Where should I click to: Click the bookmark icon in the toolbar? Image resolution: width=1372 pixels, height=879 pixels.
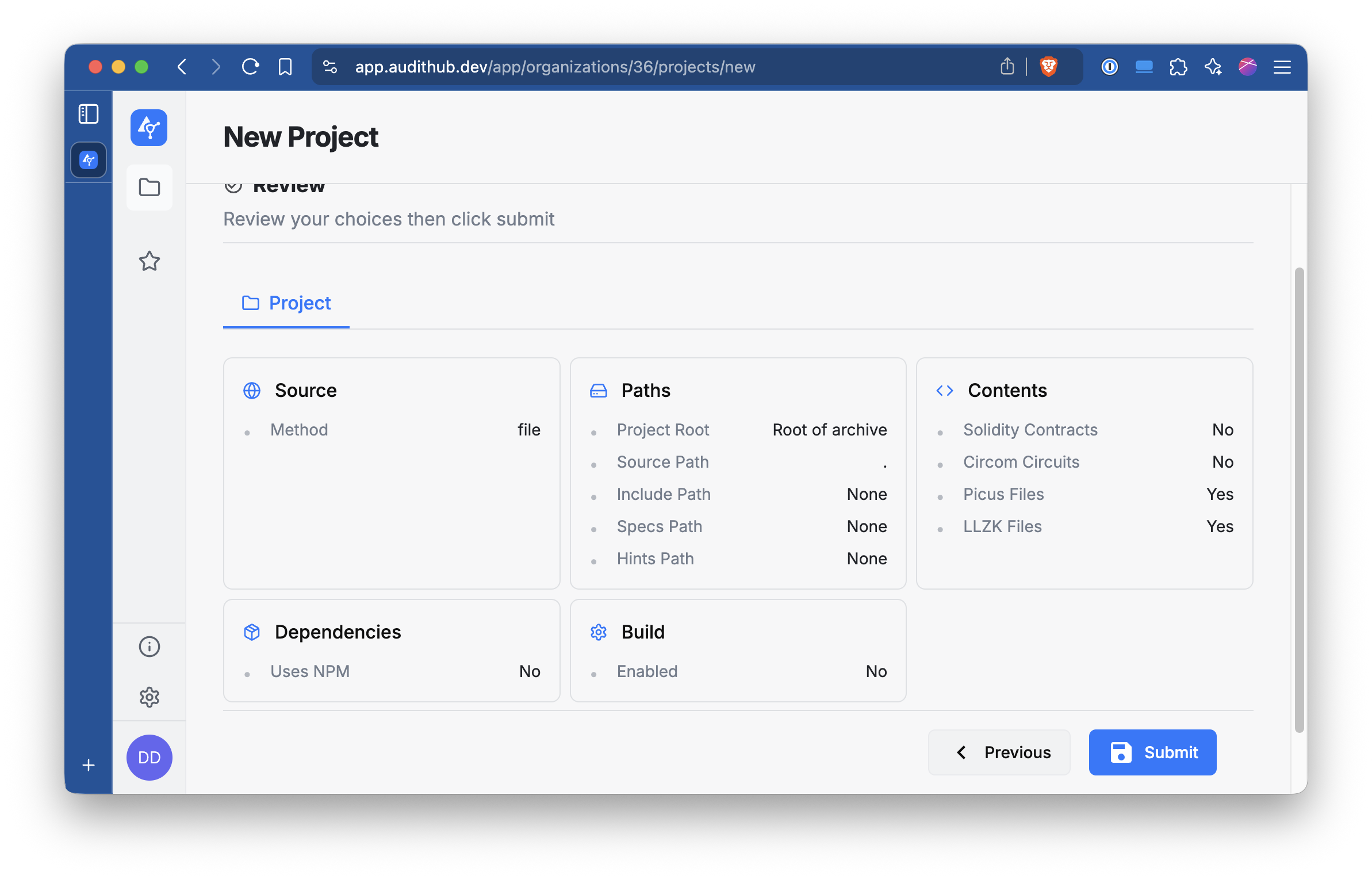285,67
